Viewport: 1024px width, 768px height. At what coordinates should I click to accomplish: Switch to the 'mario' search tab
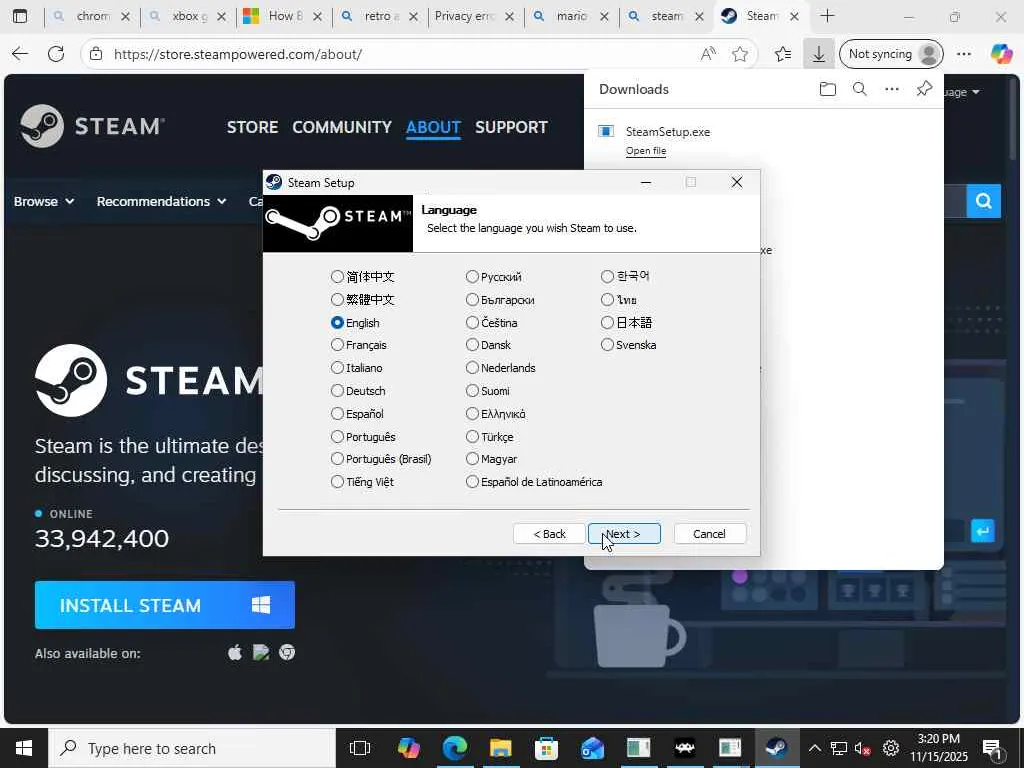click(571, 16)
